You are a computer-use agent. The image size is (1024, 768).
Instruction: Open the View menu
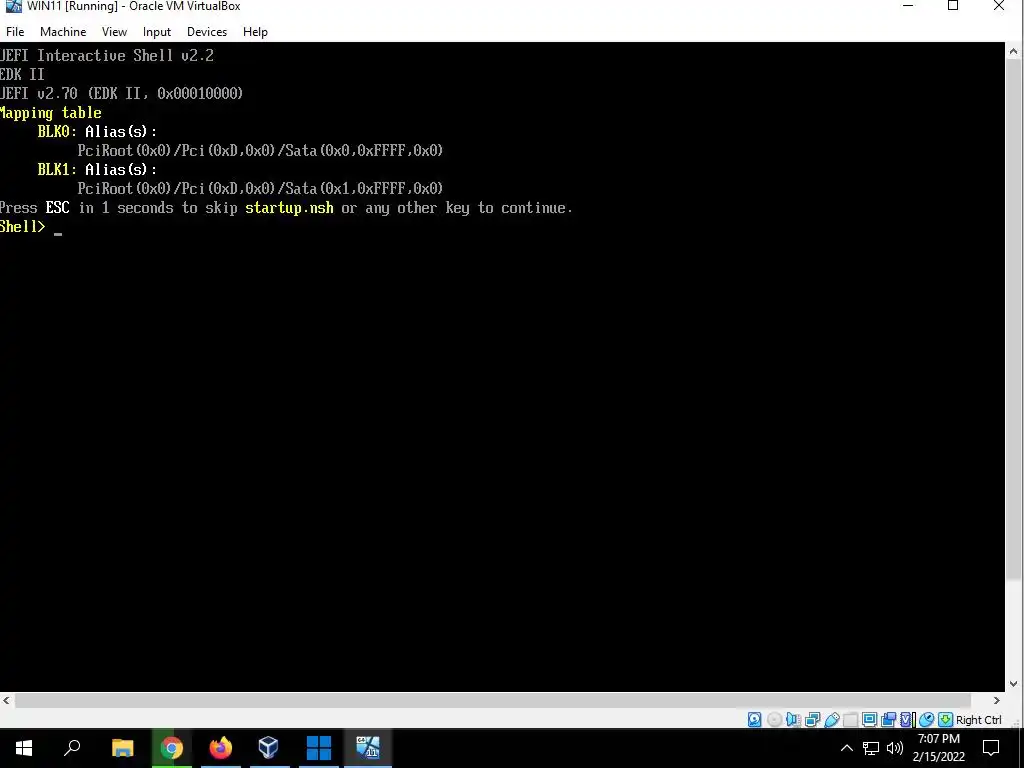point(114,31)
